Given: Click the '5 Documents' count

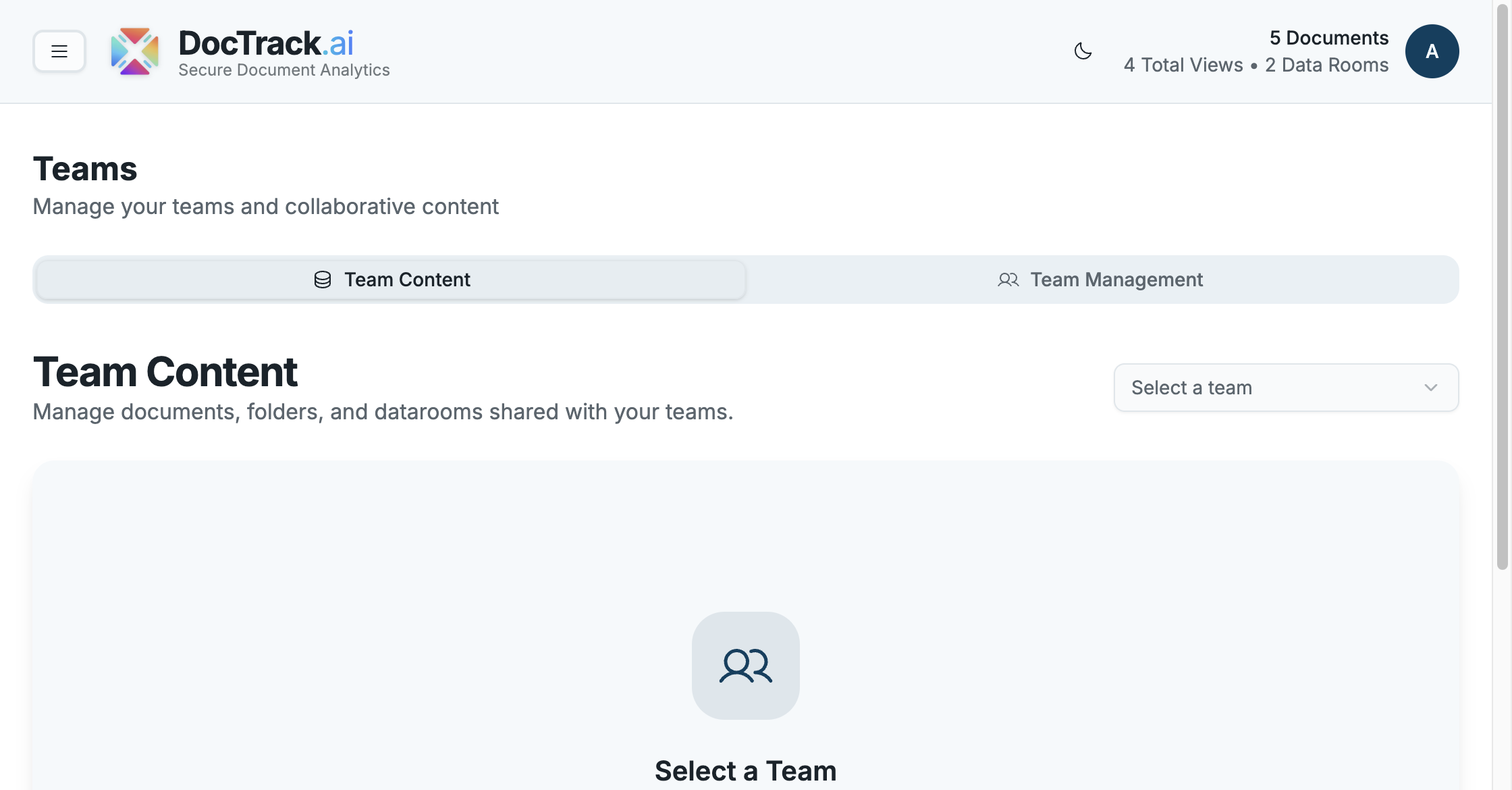Looking at the screenshot, I should tap(1329, 38).
